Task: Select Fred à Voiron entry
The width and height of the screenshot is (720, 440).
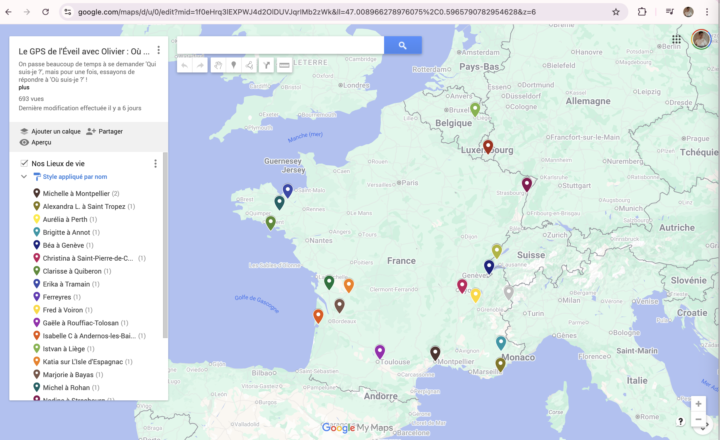Action: [62, 310]
